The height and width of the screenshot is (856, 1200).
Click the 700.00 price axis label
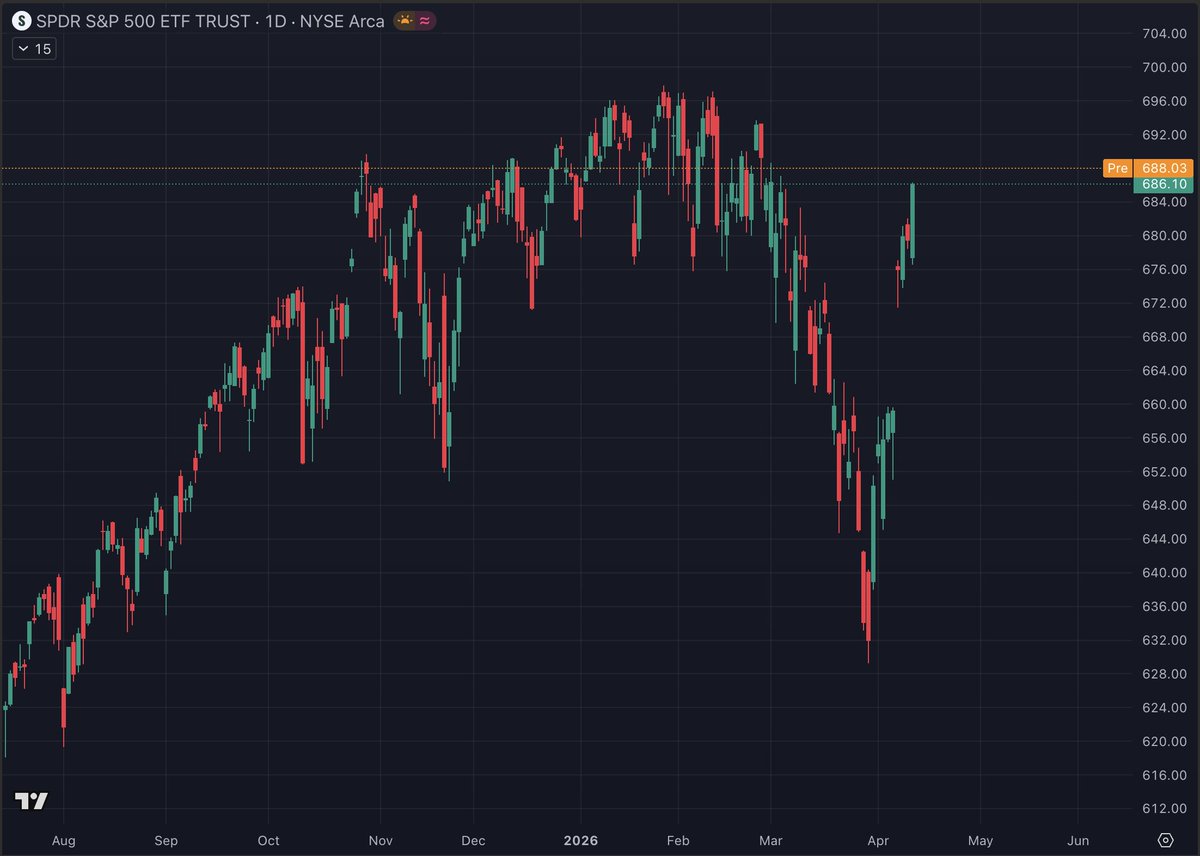(1163, 67)
